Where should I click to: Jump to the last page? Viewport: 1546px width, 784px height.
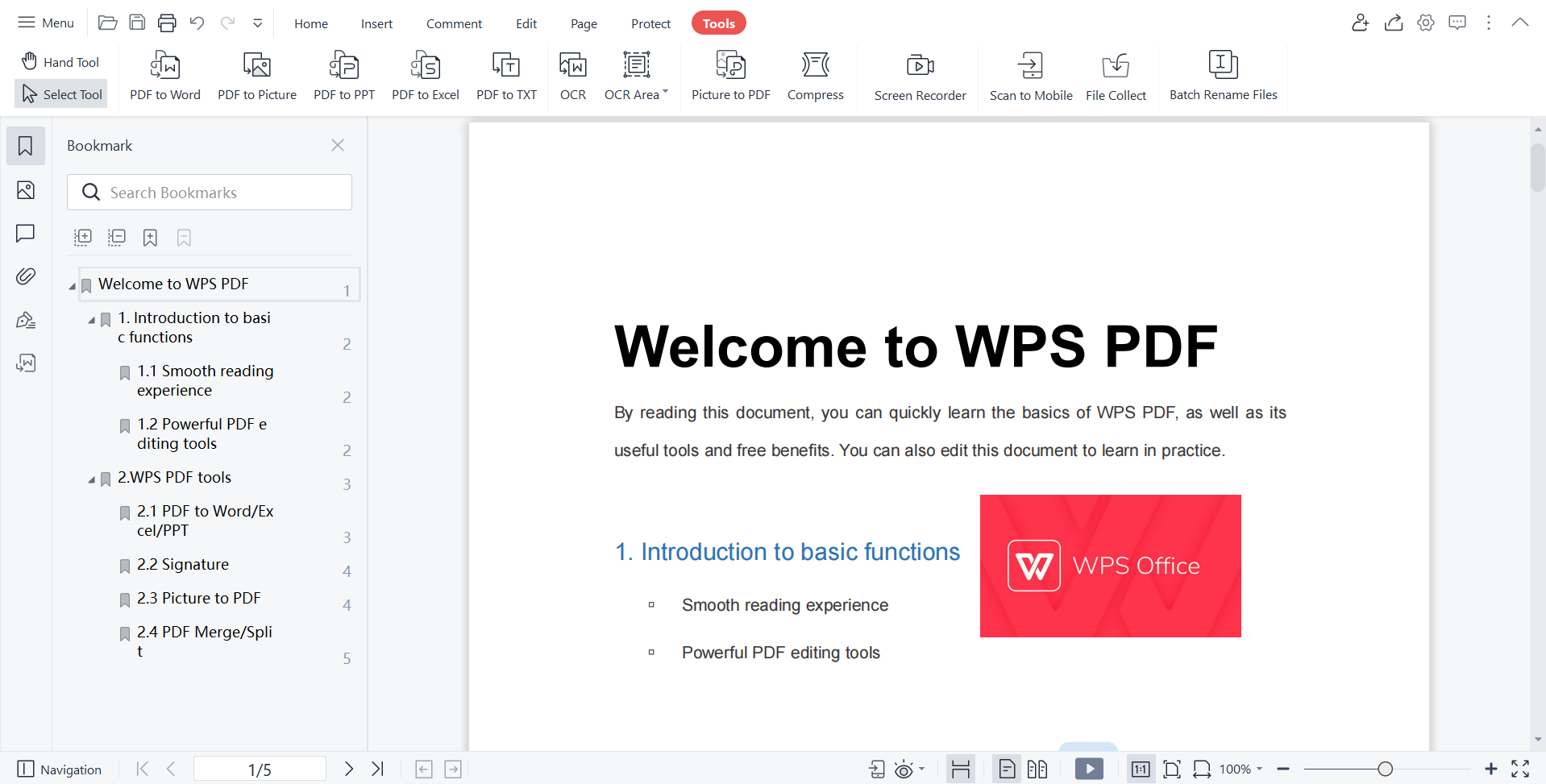(377, 769)
